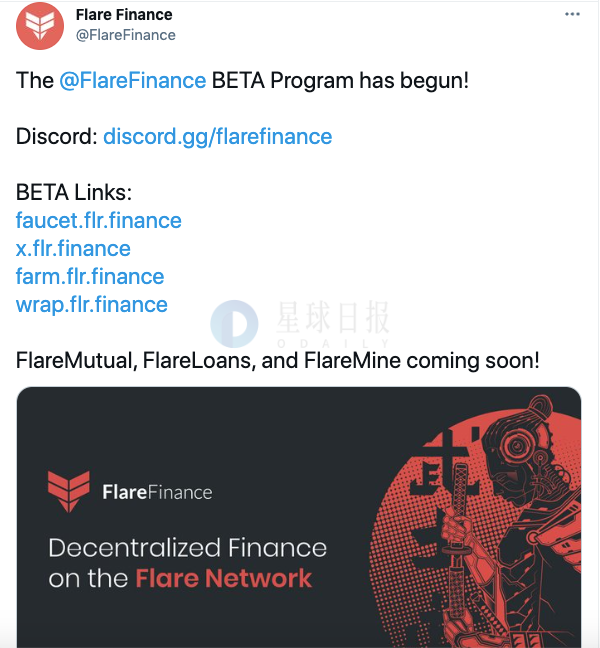Click the Odaily watermark logo circle
This screenshot has width=600, height=648.
[x=234, y=324]
